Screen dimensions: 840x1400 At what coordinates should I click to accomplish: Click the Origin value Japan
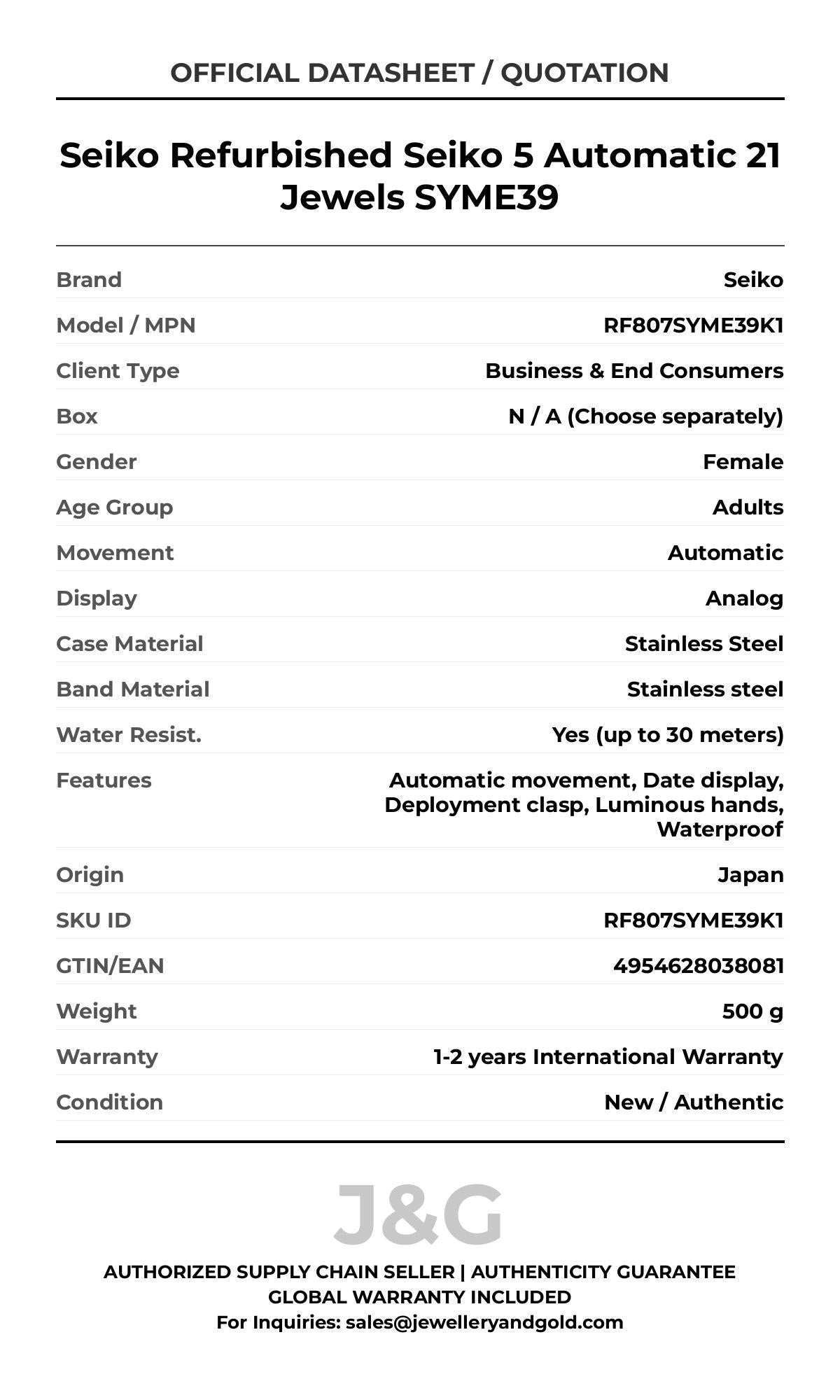(750, 875)
